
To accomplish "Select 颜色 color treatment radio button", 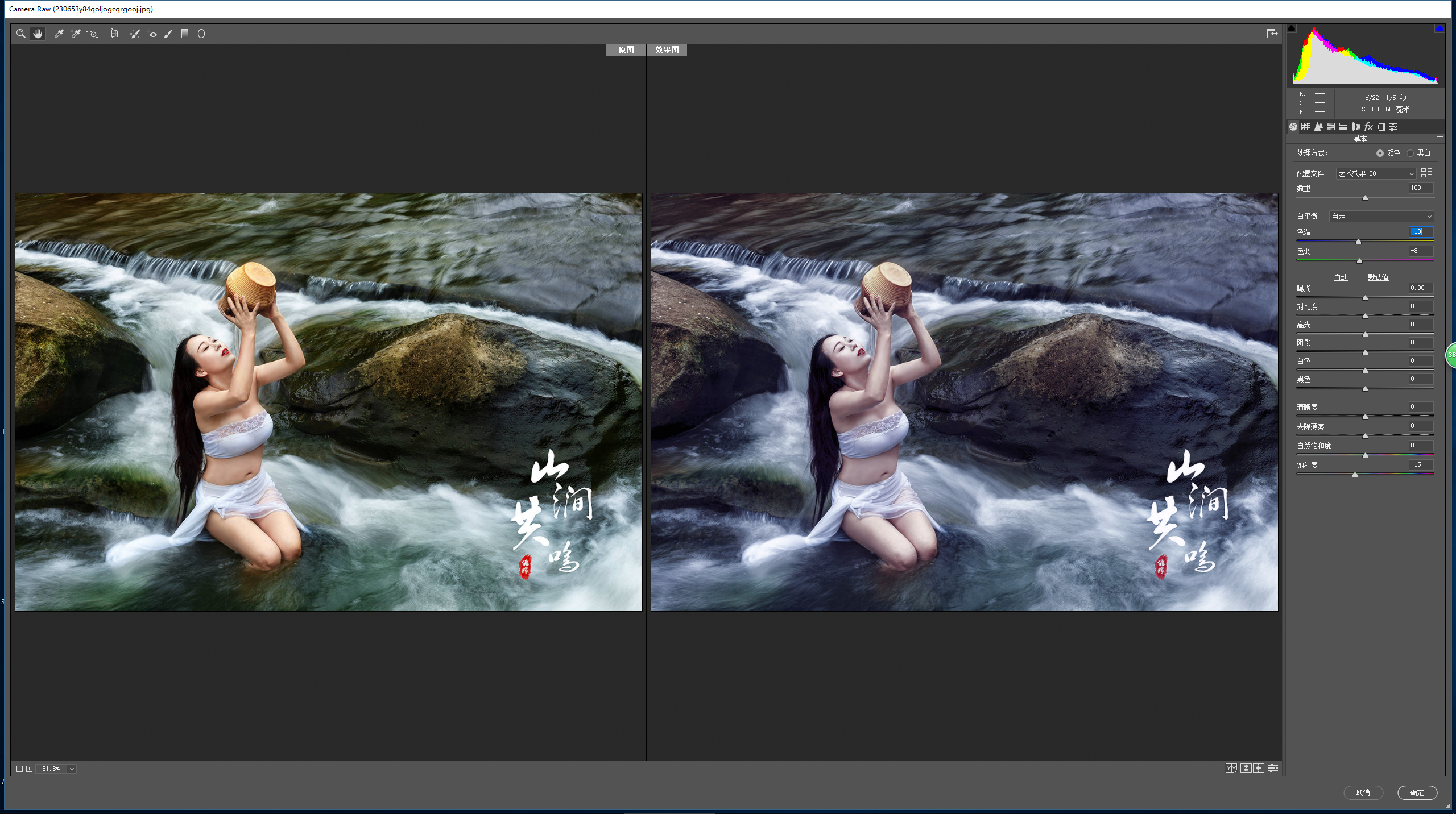I will point(1380,153).
